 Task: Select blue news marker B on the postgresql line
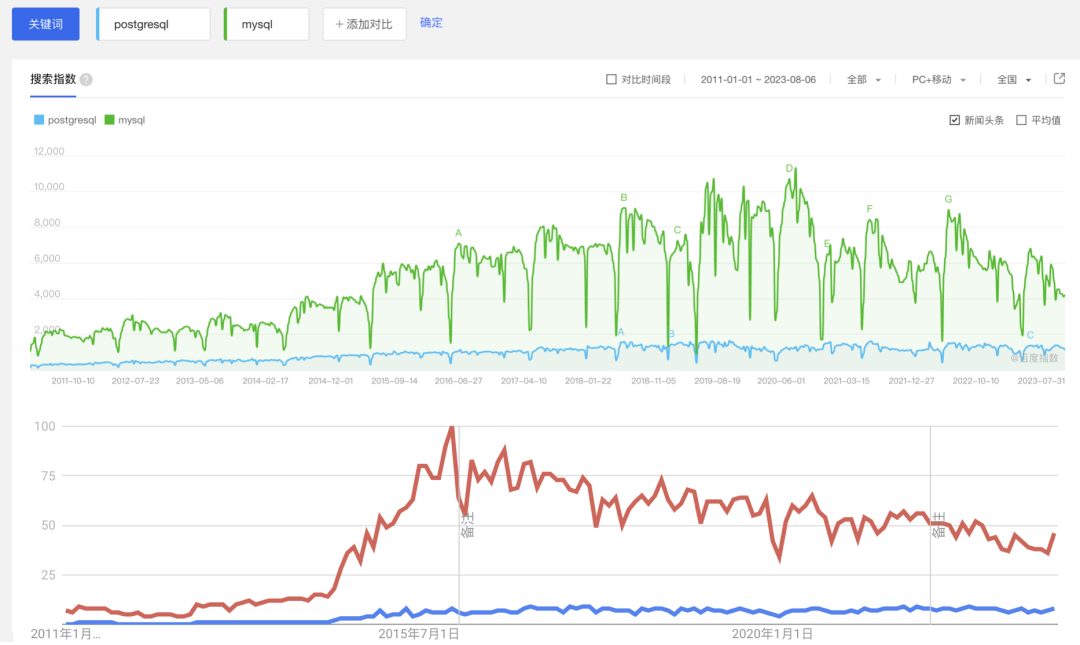[x=672, y=334]
